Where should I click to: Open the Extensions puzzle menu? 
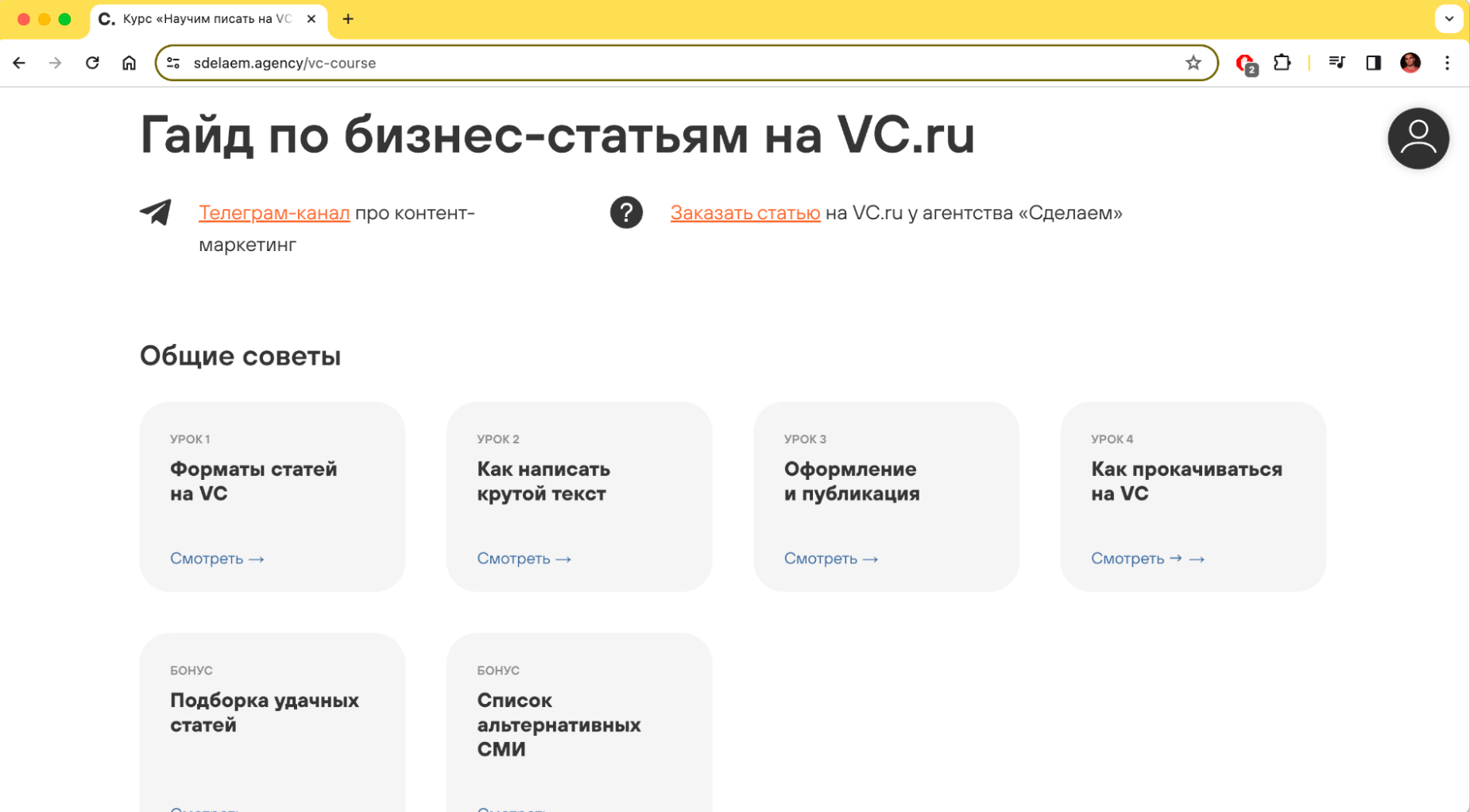tap(1282, 63)
